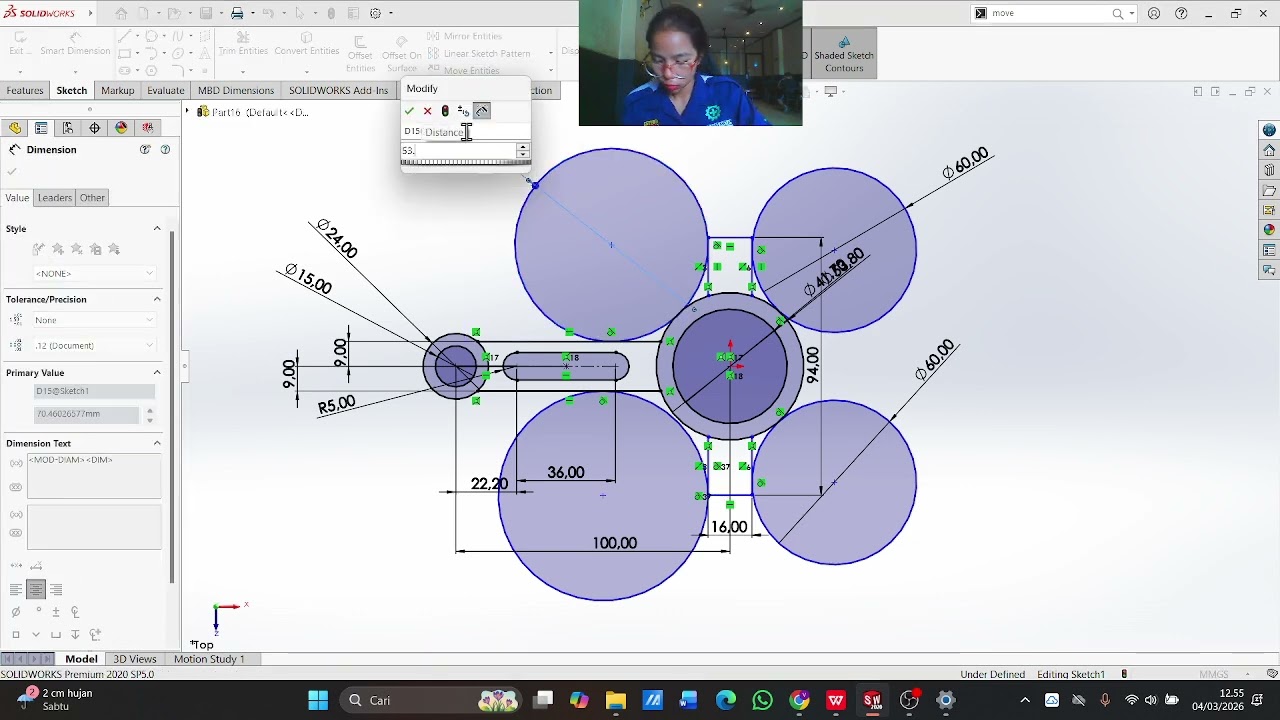Right-justify the dimension text
Image resolution: width=1280 pixels, height=720 pixels.
(x=56, y=590)
